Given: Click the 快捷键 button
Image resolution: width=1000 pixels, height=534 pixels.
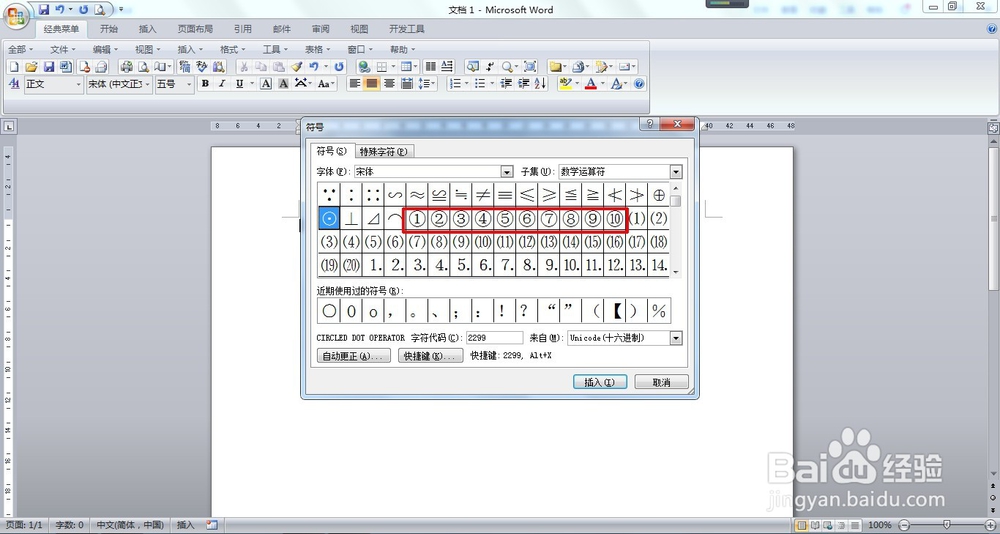Looking at the screenshot, I should pos(430,356).
